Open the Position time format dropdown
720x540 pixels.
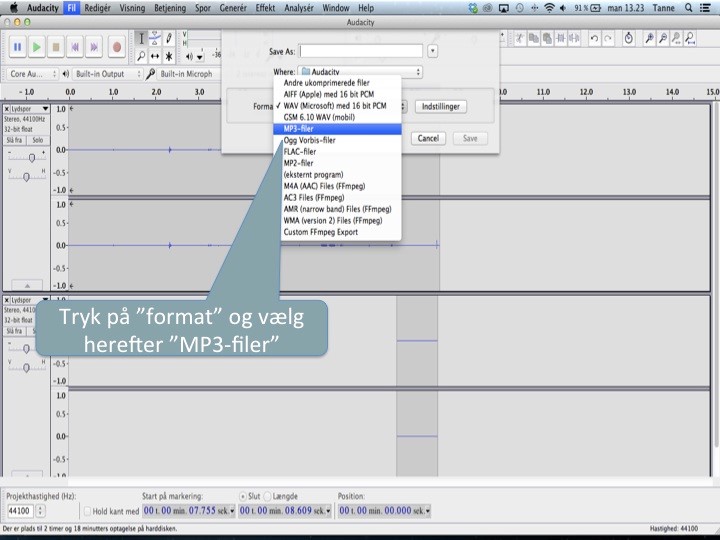428,511
